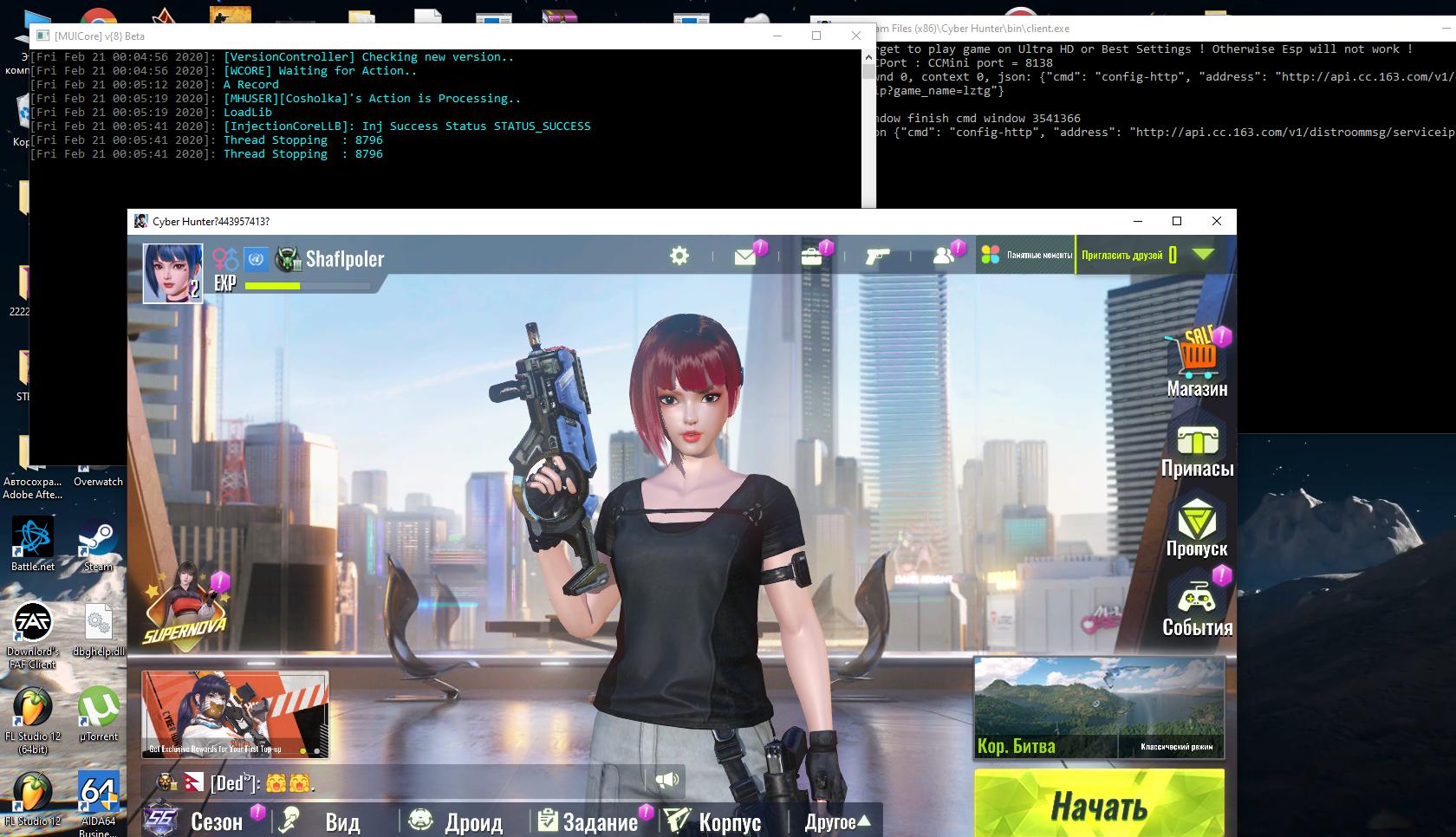The height and width of the screenshot is (837, 1456).
Task: Click MUICore console line Inj Success Status
Action: [x=407, y=127]
